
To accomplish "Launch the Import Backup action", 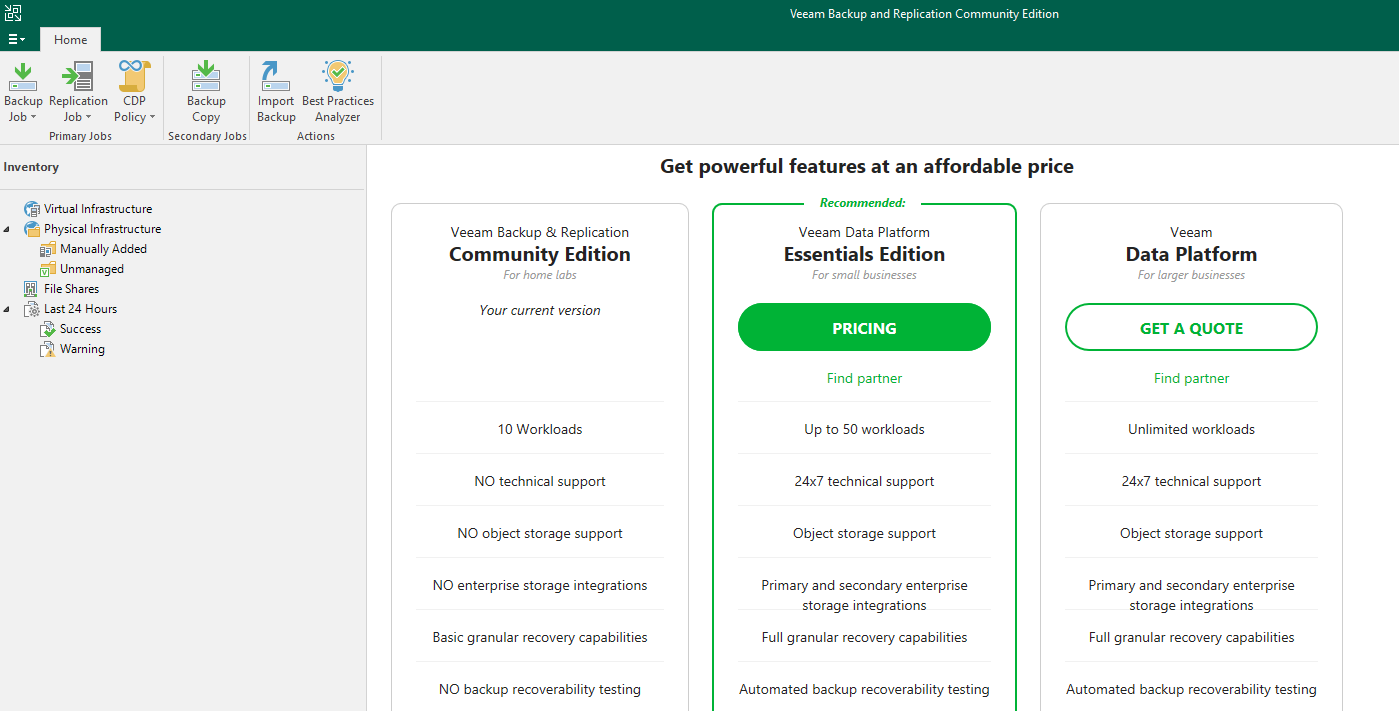I will [276, 91].
